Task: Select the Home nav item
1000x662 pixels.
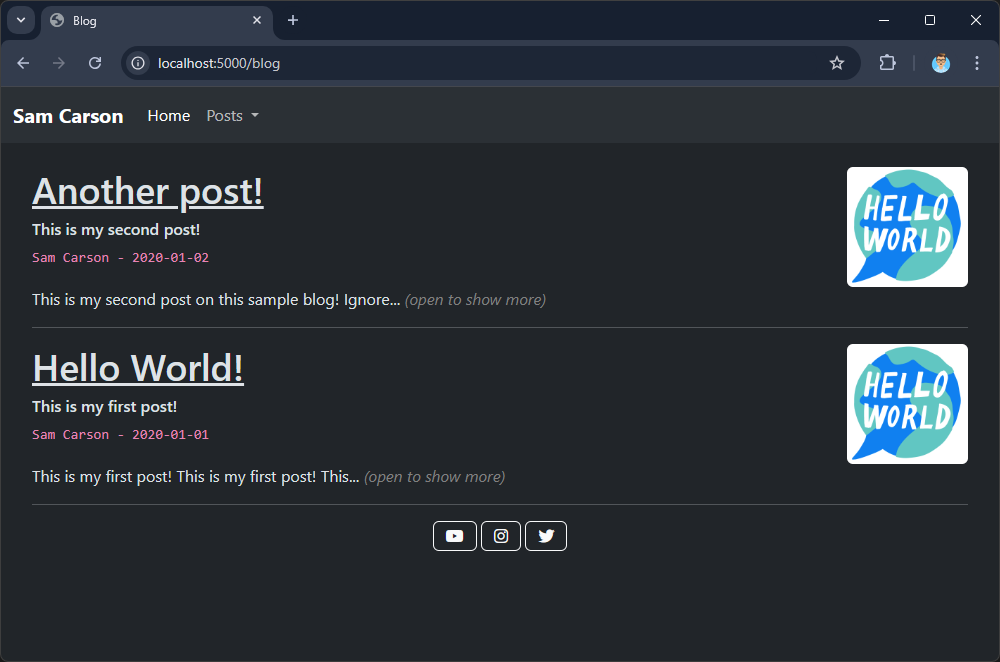Action: pyautogui.click(x=168, y=116)
